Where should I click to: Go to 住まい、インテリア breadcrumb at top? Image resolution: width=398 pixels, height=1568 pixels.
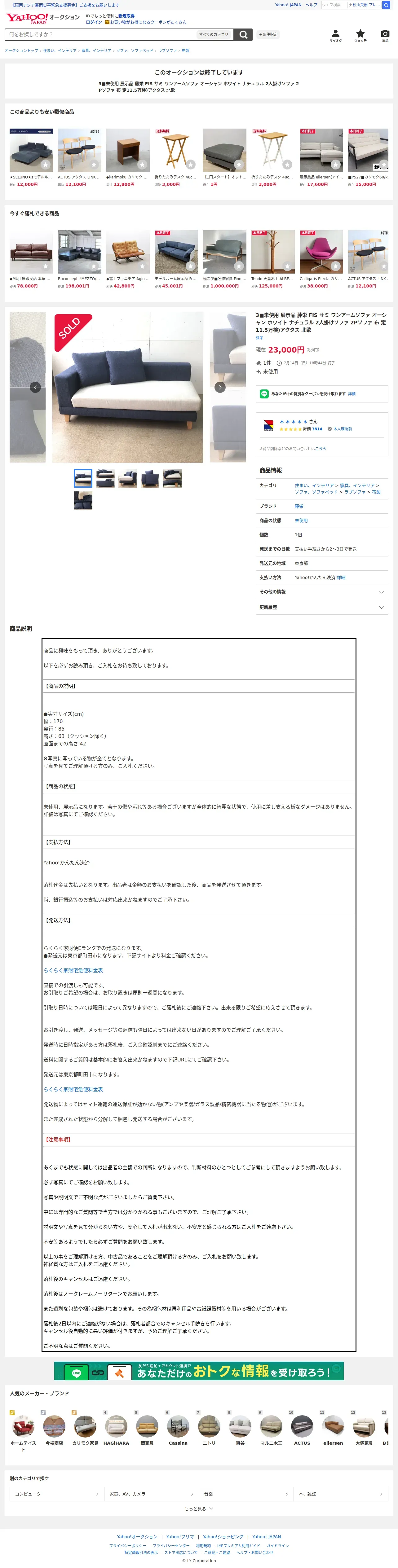pyautogui.click(x=60, y=51)
